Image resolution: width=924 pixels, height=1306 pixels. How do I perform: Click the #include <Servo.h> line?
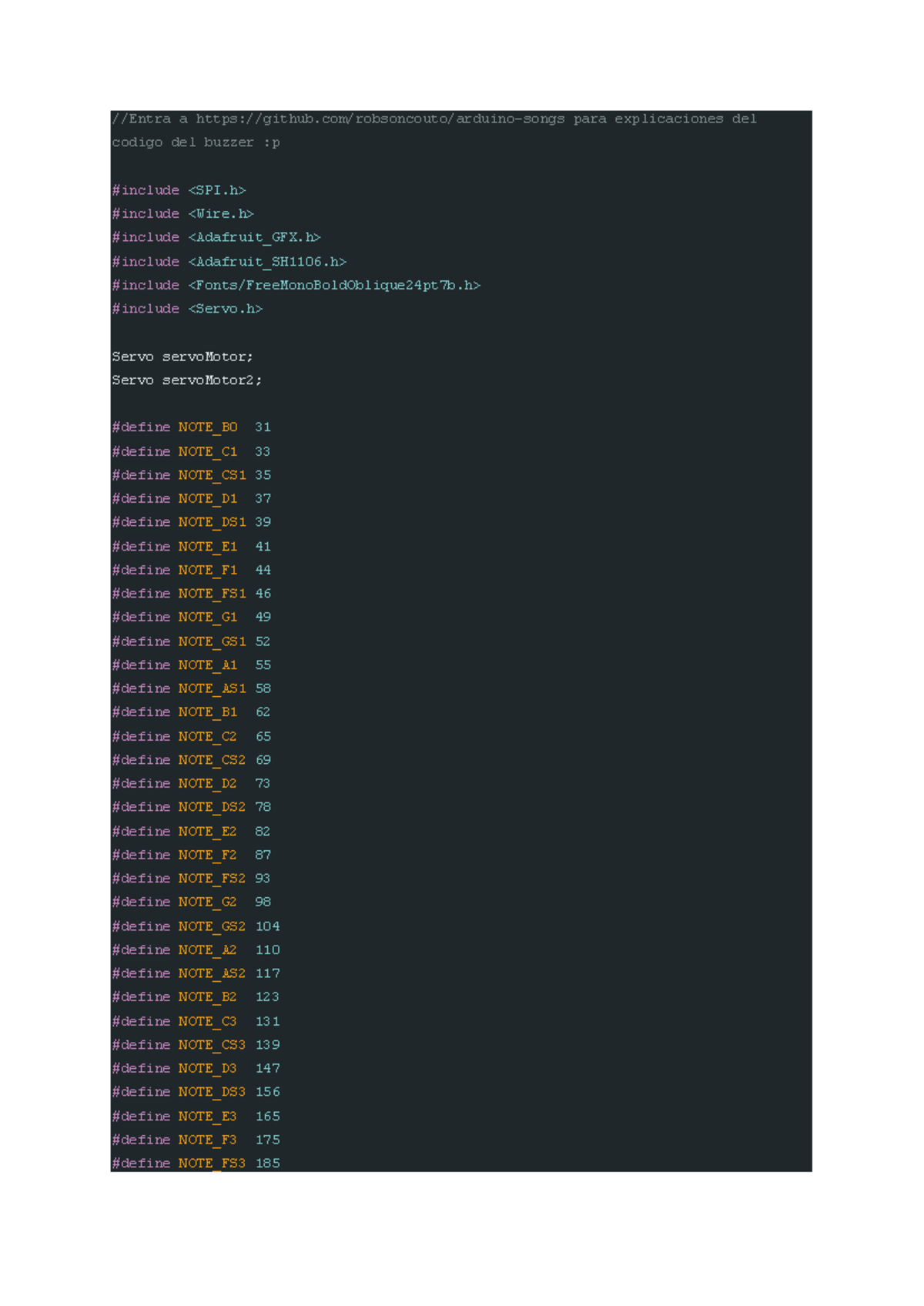point(187,309)
